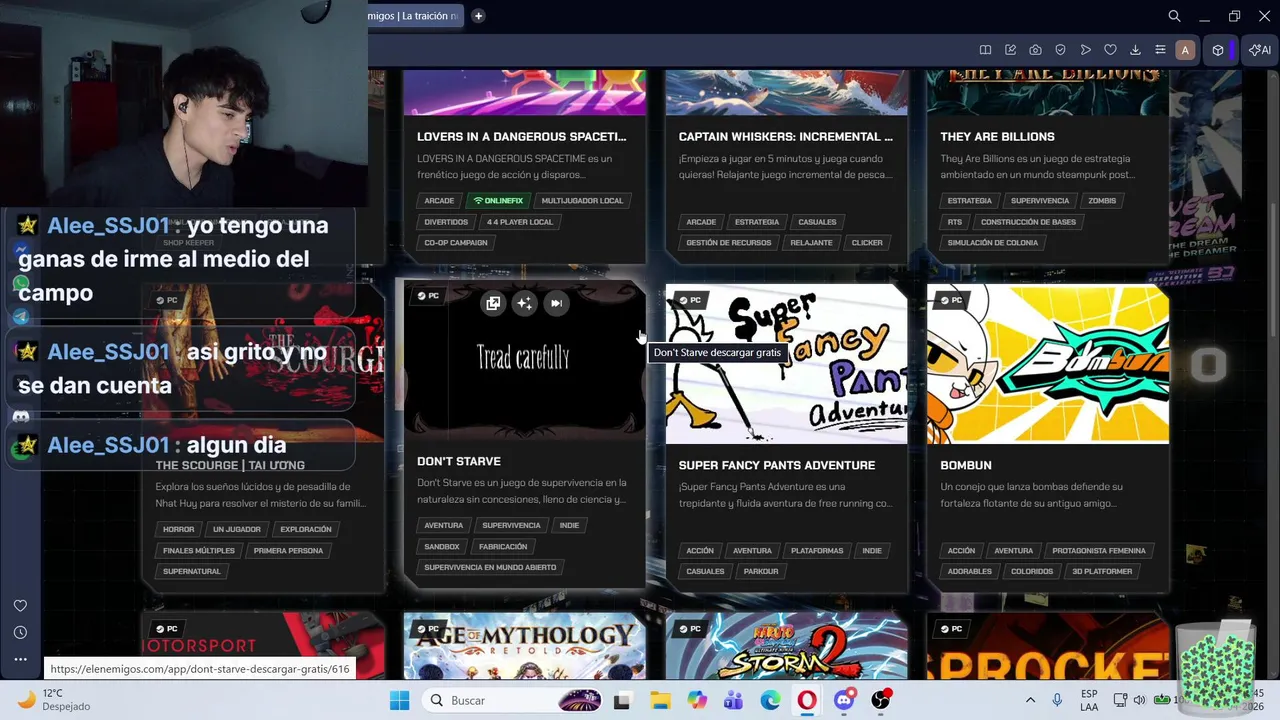Open Discord in the browser sidebar

20,417
